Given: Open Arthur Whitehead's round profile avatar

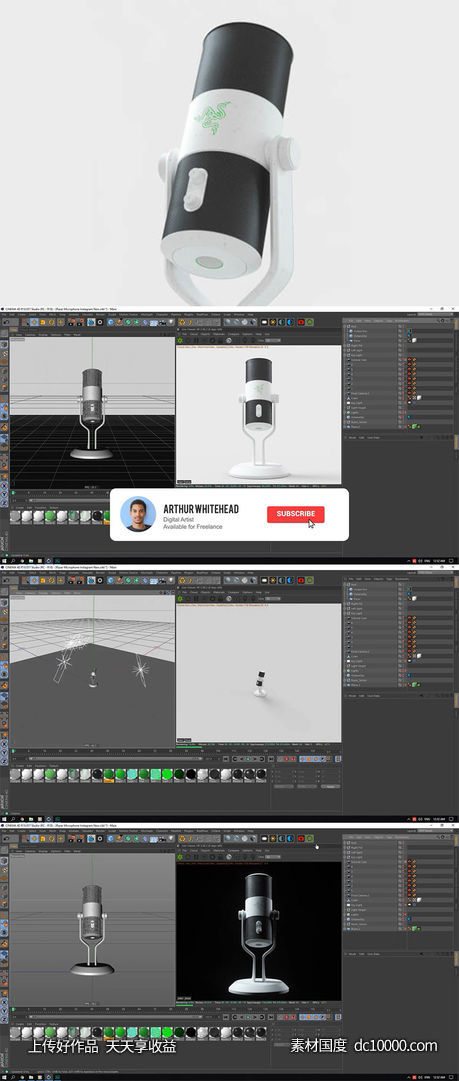Looking at the screenshot, I should tap(138, 514).
